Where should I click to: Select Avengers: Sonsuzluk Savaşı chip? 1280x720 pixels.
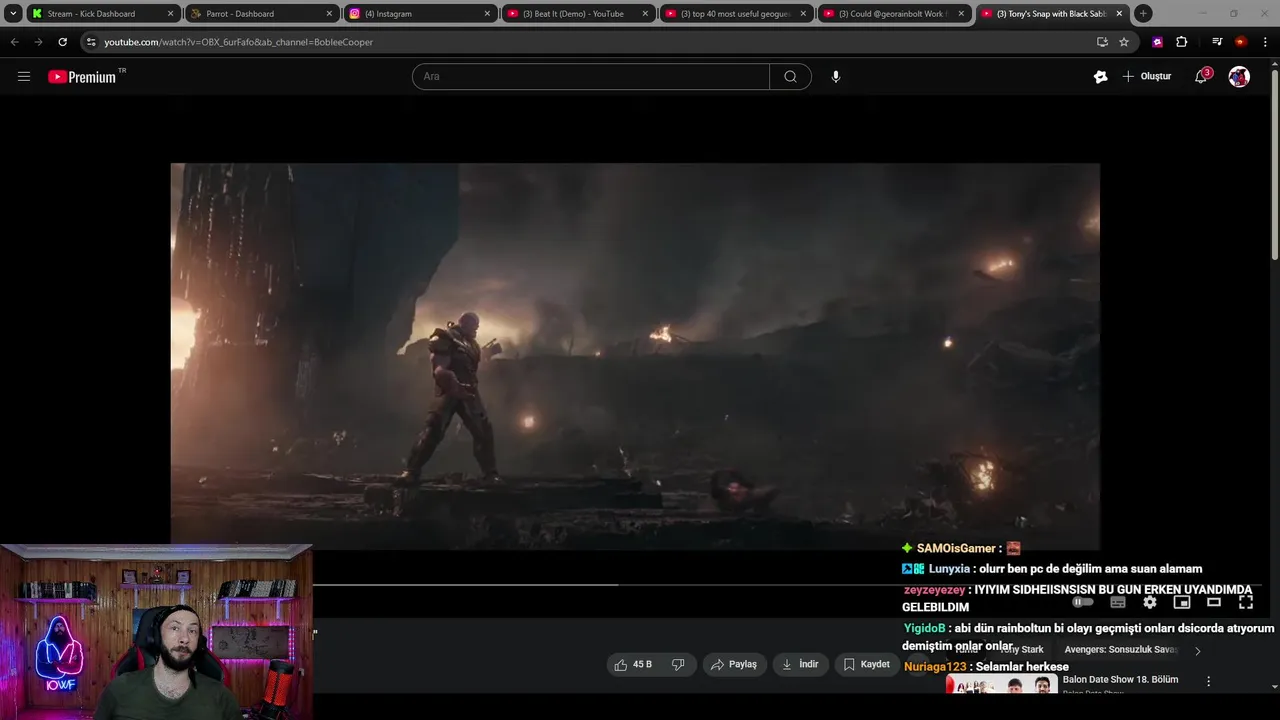1121,649
